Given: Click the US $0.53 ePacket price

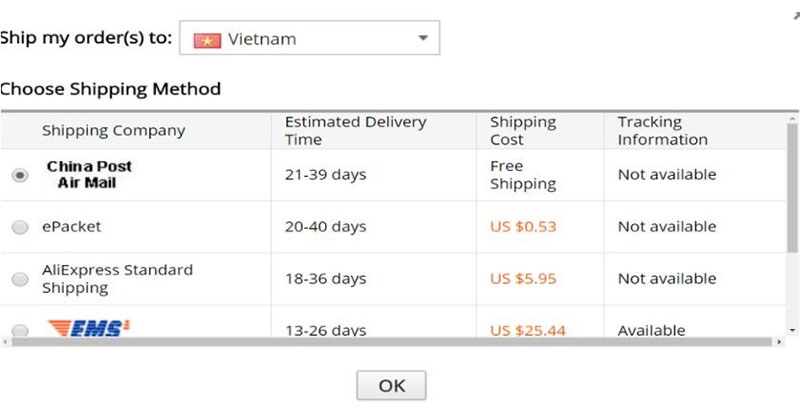Looking at the screenshot, I should [523, 227].
